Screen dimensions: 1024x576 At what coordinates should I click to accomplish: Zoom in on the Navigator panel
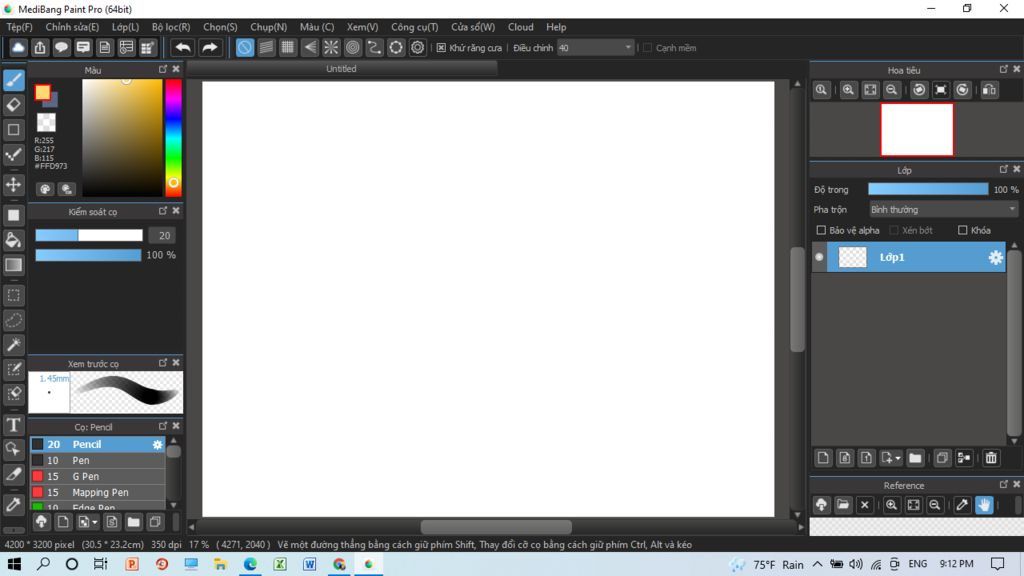coord(848,90)
